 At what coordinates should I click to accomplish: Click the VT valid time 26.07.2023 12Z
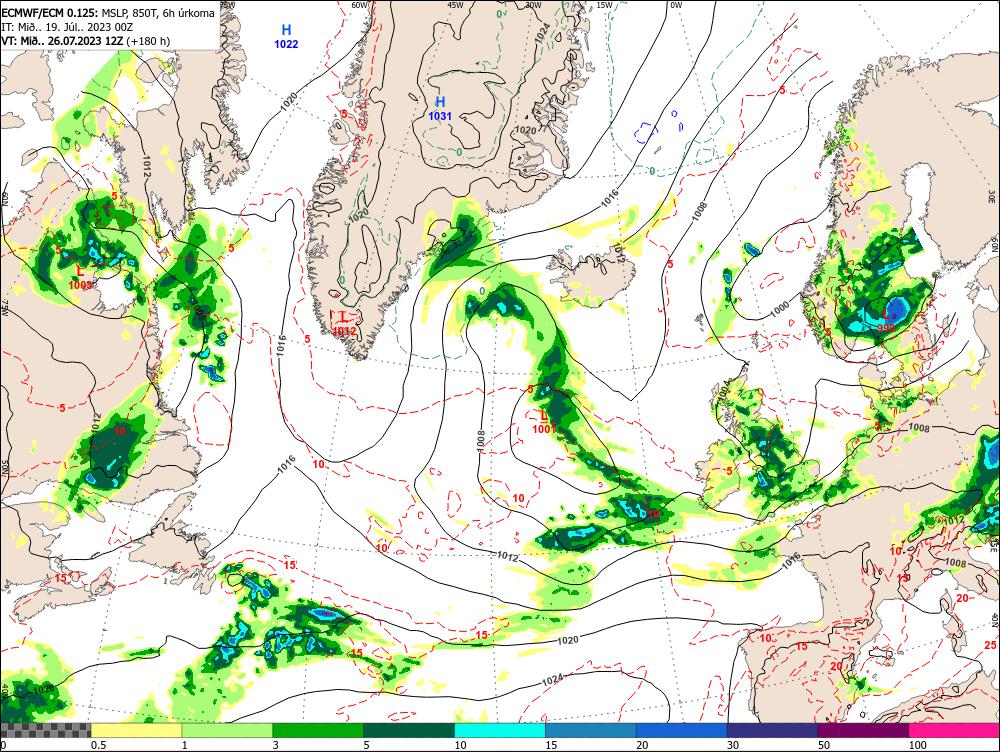(85, 41)
